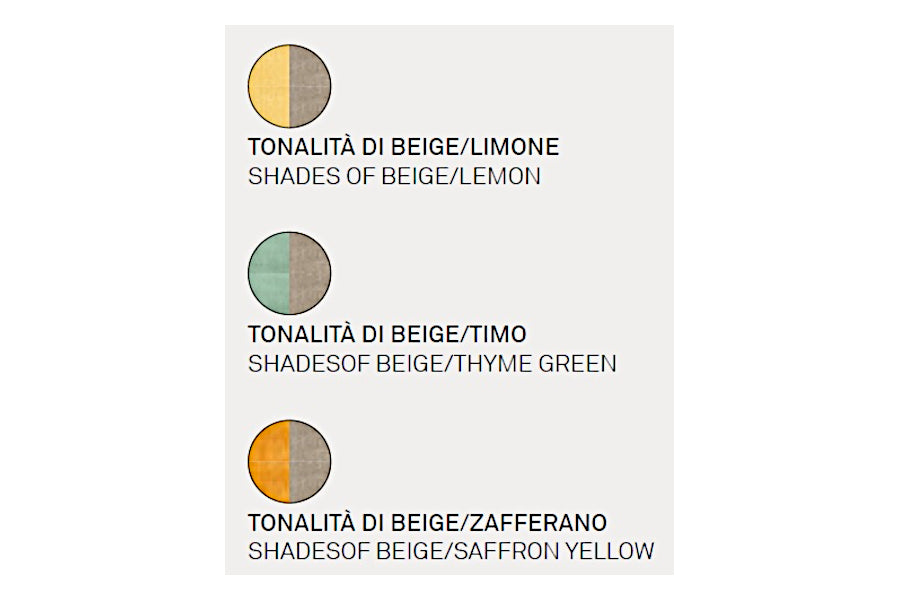Viewport: 900px width, 600px height.
Task: Click SHADESOF in the thyme green caption
Action: pyautogui.click(x=293, y=364)
